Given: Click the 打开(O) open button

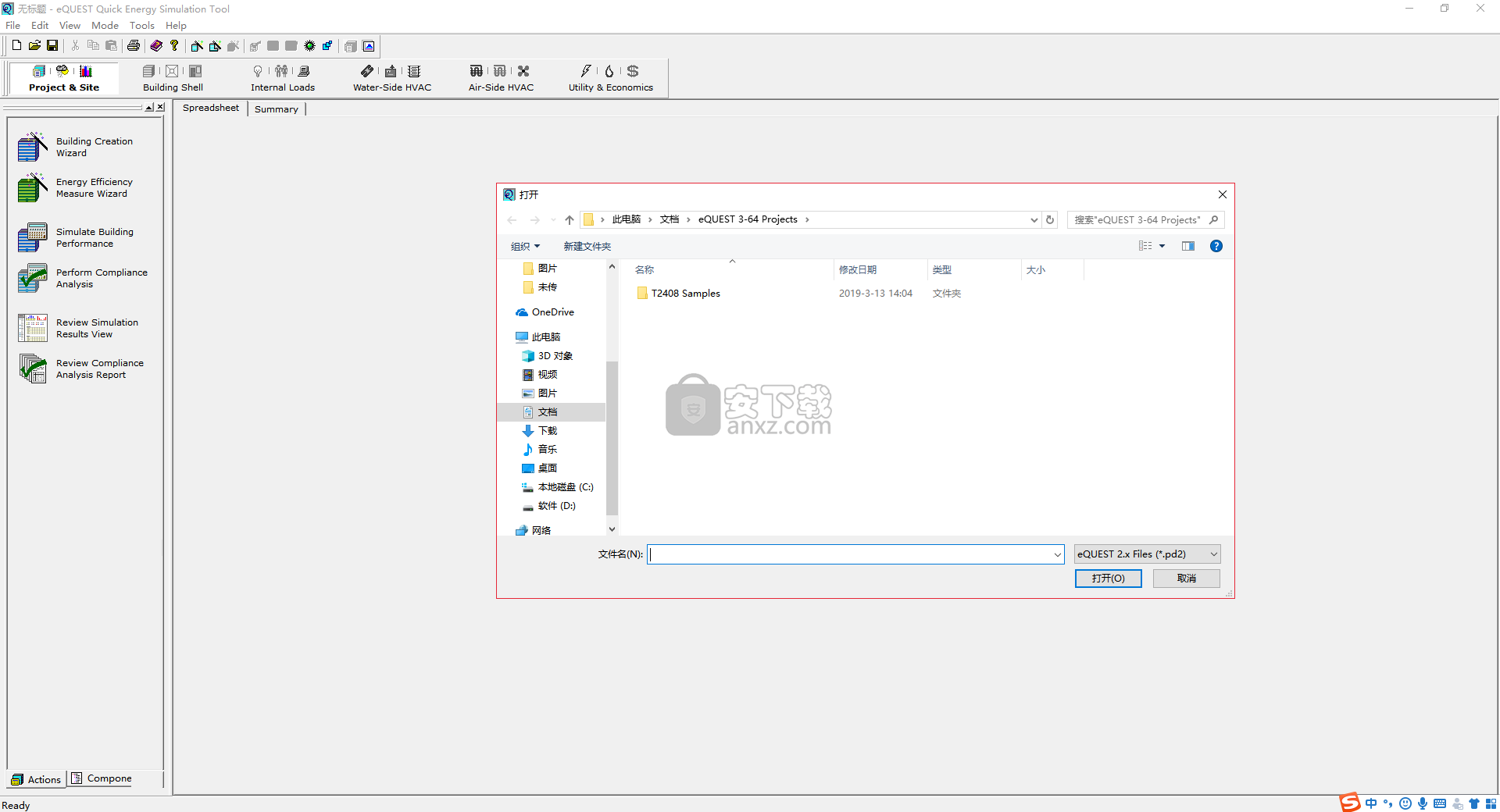Looking at the screenshot, I should 1108,578.
